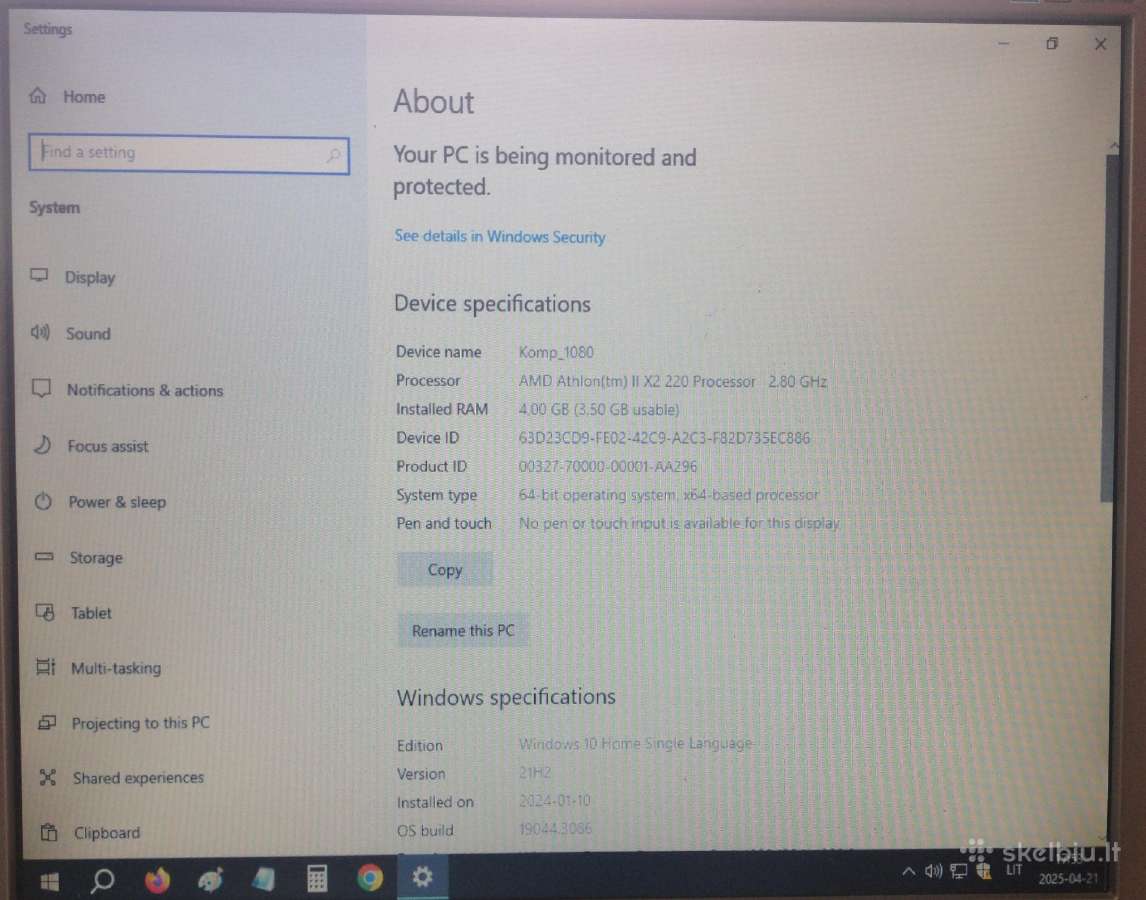Click the Version value 21H2

534,773
